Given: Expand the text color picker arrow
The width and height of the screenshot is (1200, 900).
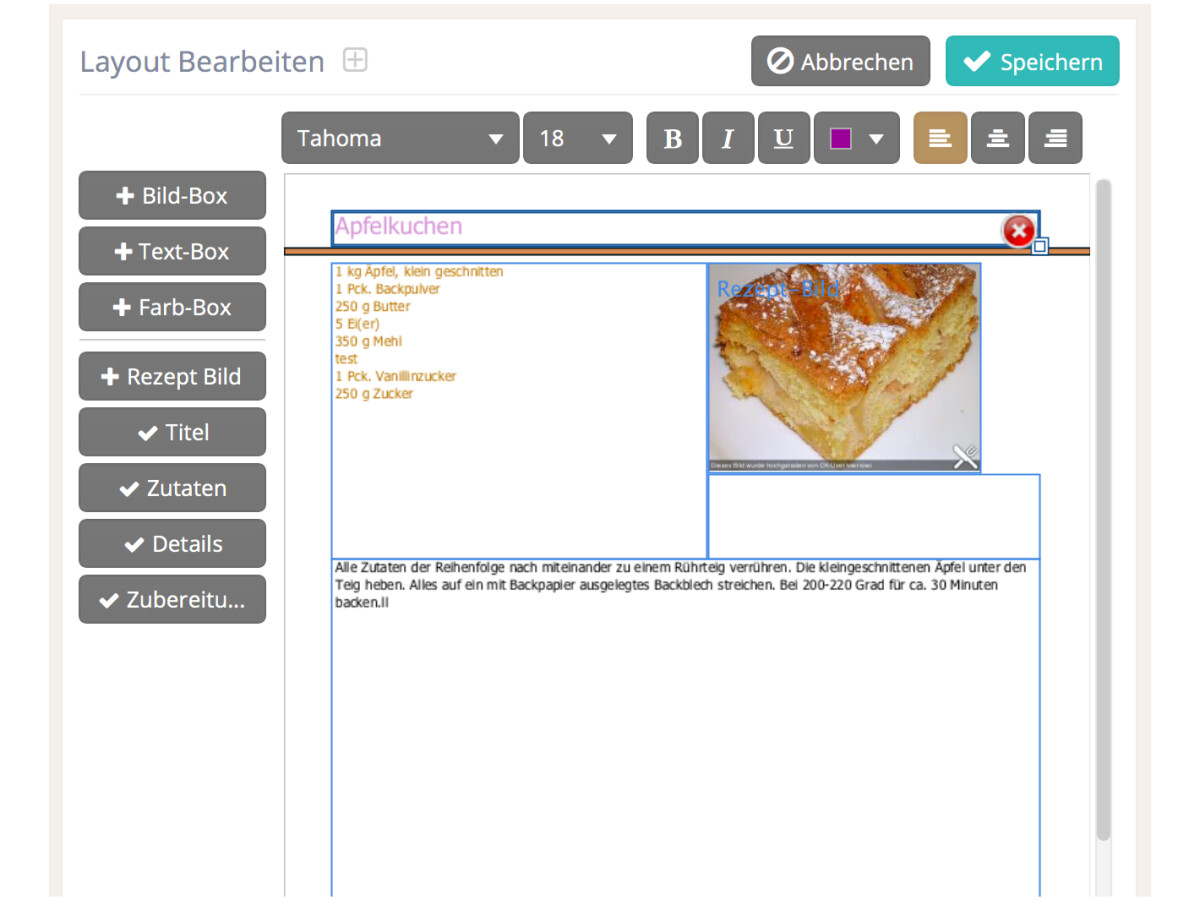Looking at the screenshot, I should tap(877, 138).
